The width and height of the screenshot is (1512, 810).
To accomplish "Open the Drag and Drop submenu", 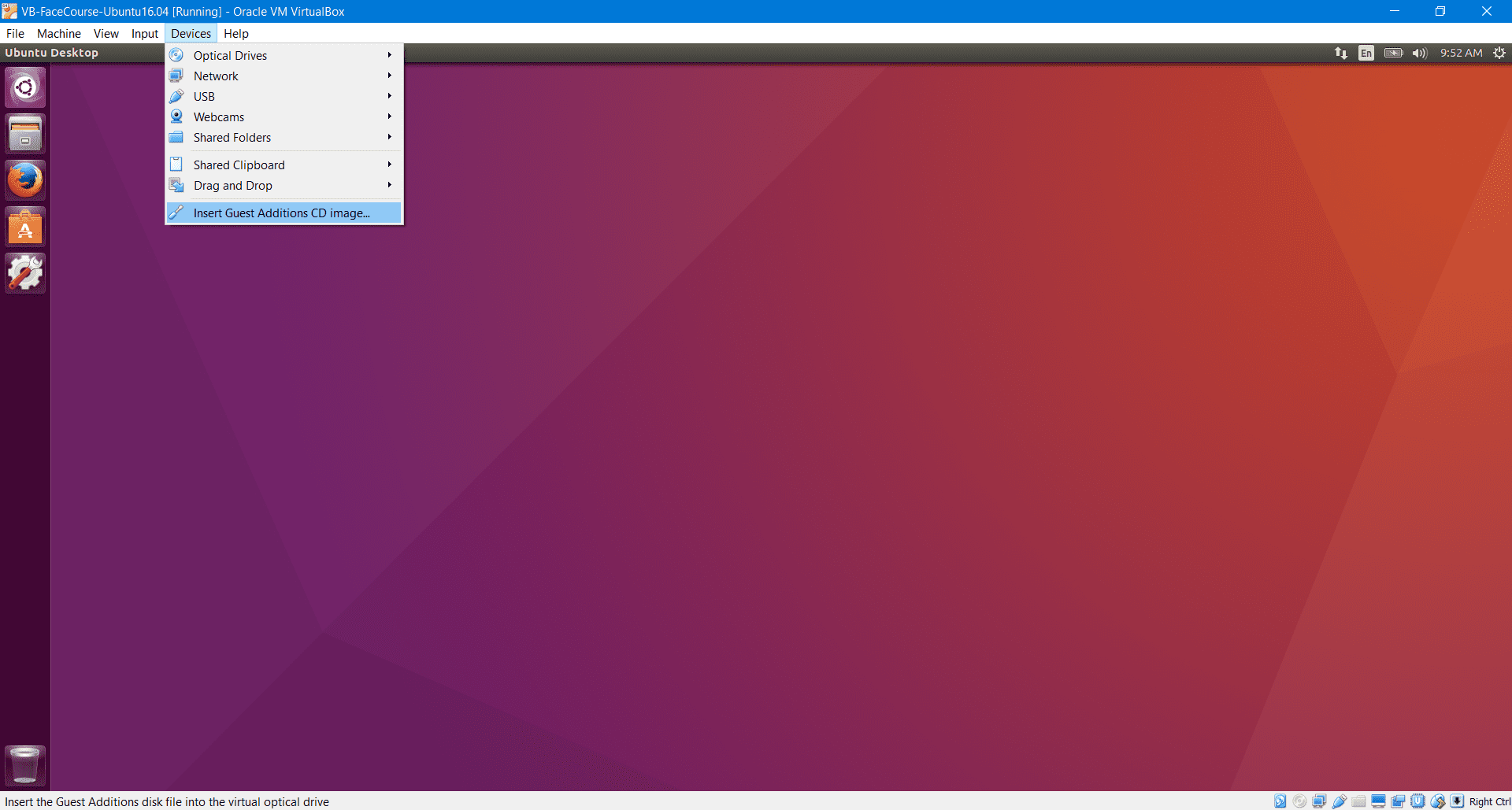I will (x=283, y=185).
